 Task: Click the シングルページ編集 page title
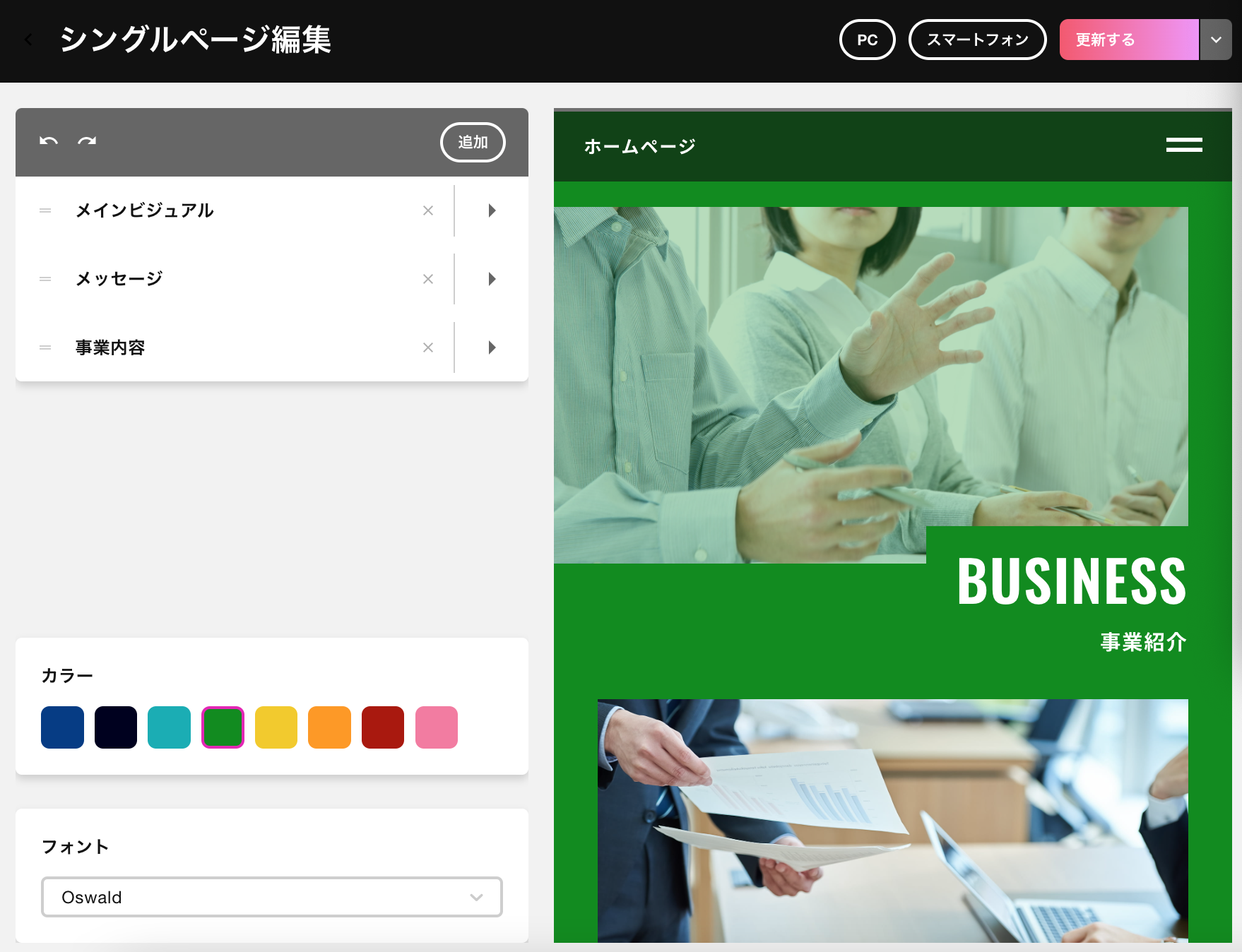196,40
